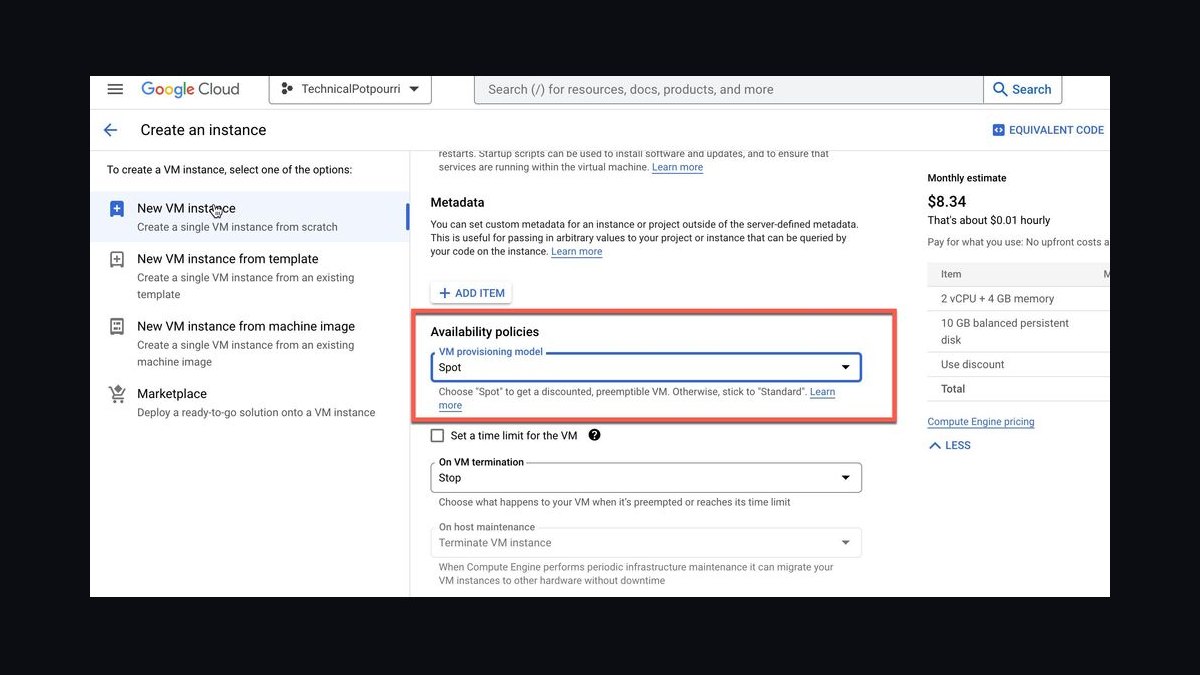Screen dimensions: 1200x675
Task: Click the template instance icon
Action: tap(117, 259)
